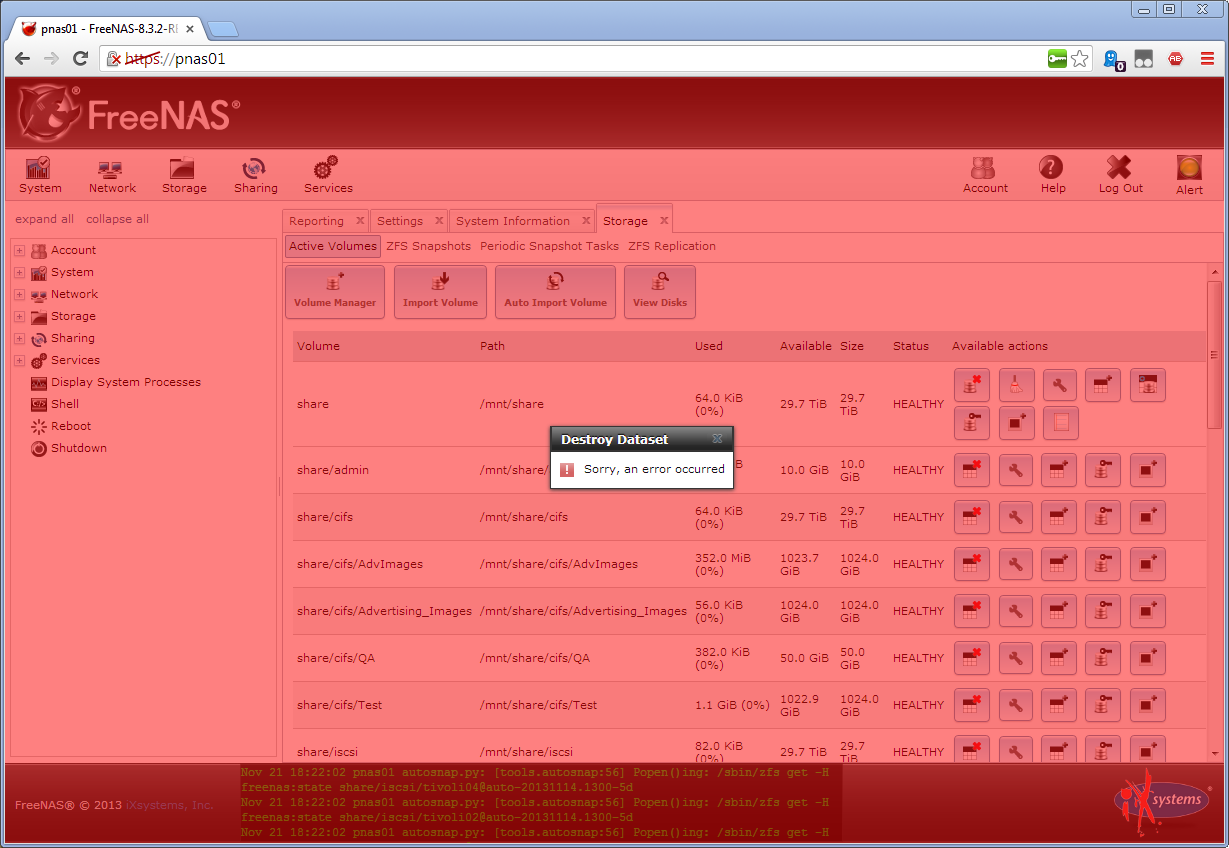Close the Storage tab
1229x848 pixels.
[x=662, y=220]
